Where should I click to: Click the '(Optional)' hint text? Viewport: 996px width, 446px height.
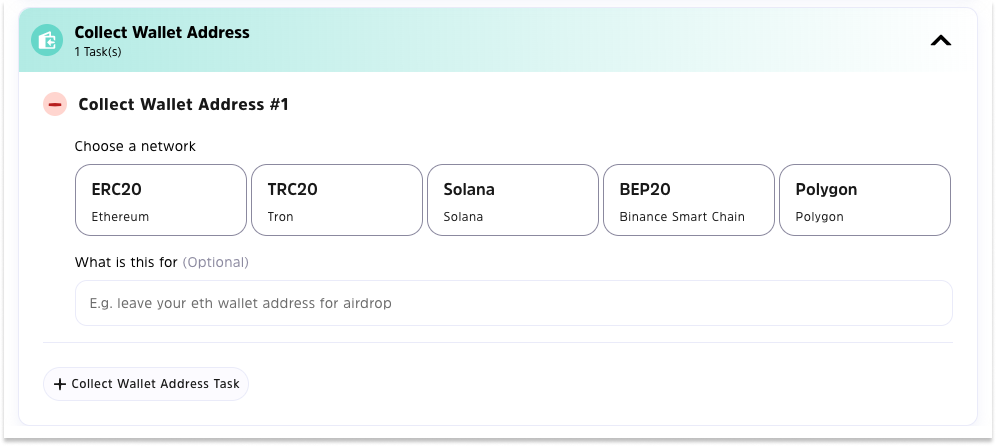tap(215, 262)
